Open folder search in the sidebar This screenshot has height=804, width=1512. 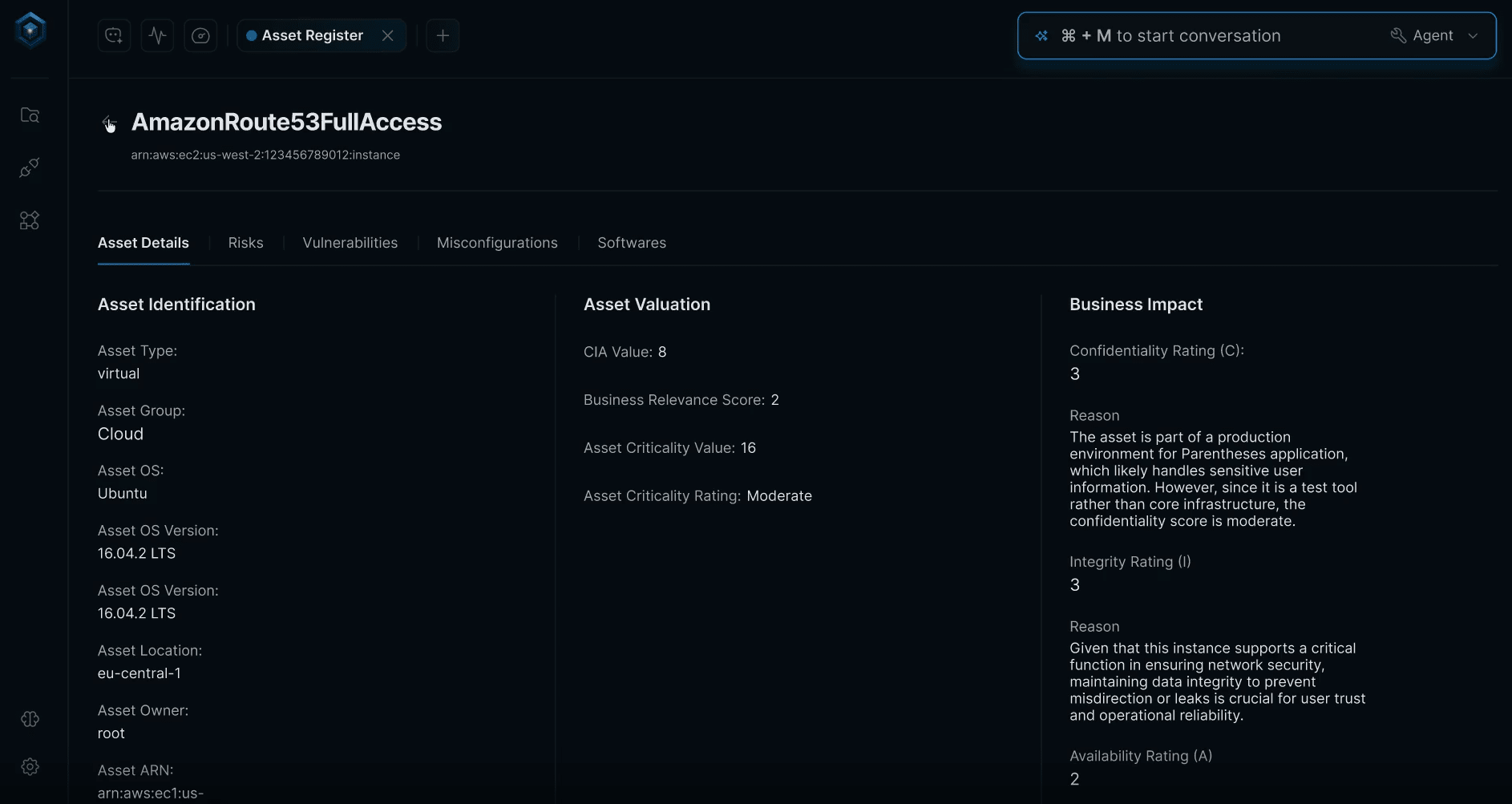click(x=30, y=115)
